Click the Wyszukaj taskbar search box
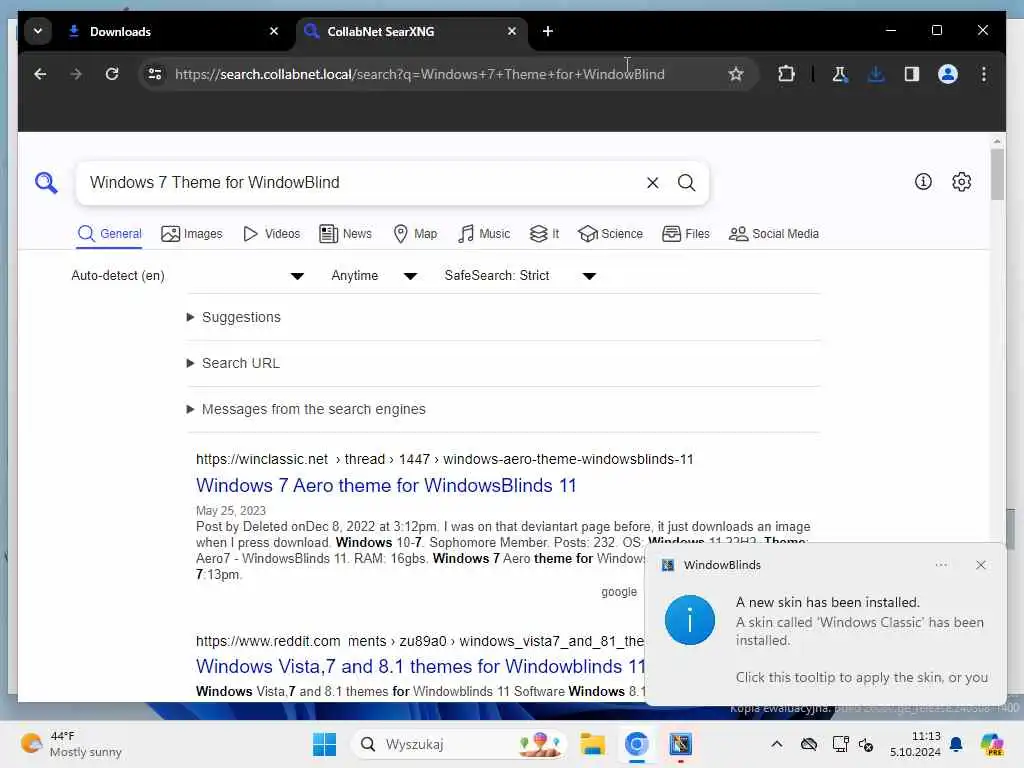The width and height of the screenshot is (1024, 768). [459, 744]
